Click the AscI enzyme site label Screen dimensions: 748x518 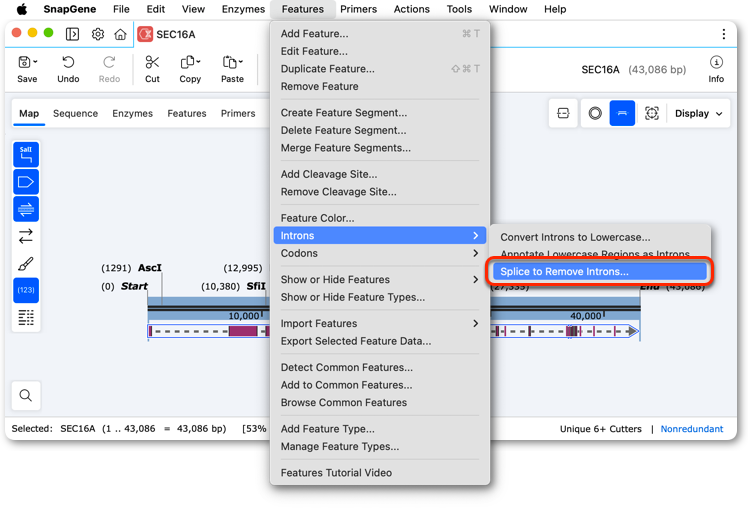[150, 268]
